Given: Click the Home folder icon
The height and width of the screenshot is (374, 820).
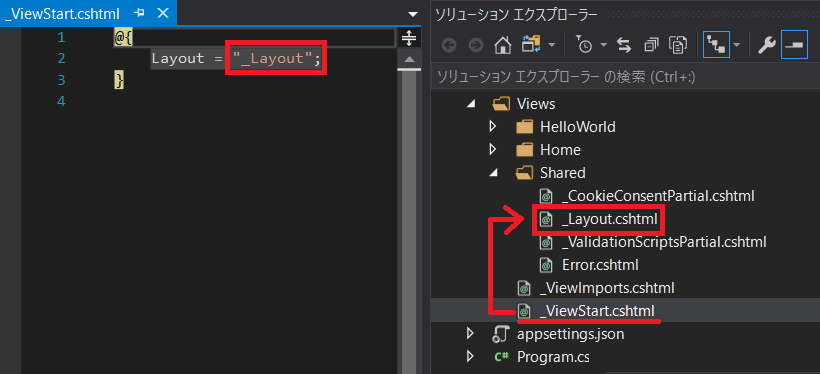Looking at the screenshot, I should [524, 150].
